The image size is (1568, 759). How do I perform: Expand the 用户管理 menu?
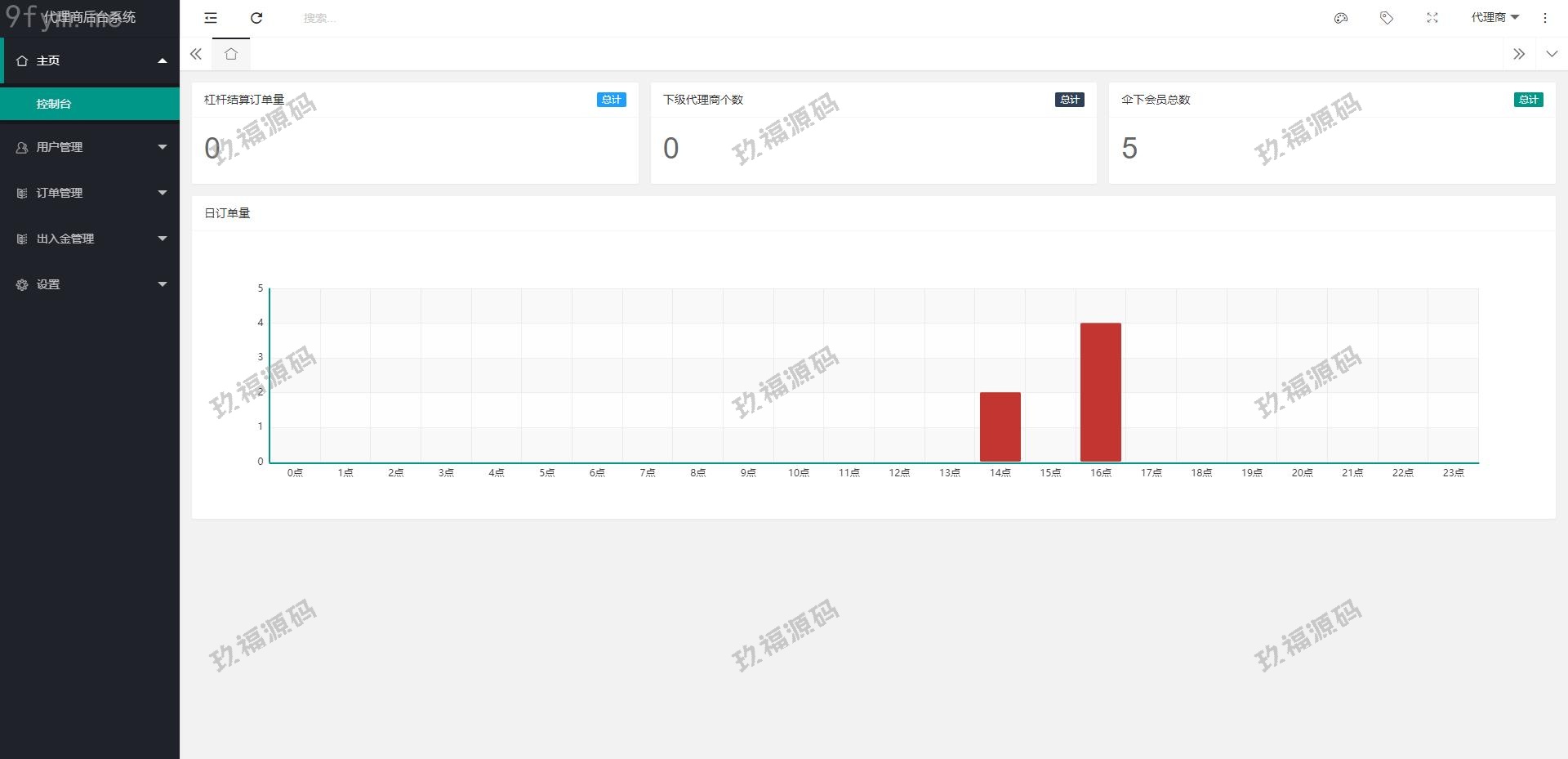[x=90, y=147]
